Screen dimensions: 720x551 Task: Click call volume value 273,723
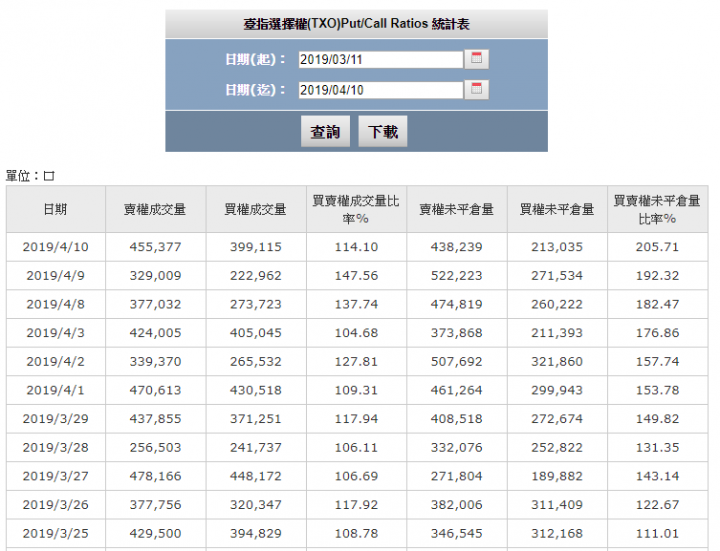[256, 304]
